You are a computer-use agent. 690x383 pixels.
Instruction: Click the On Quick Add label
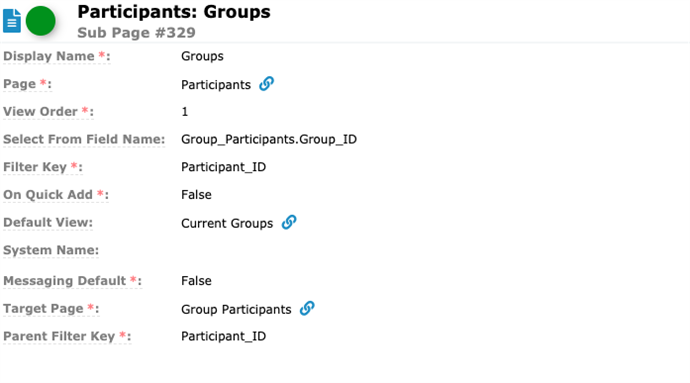(56, 195)
